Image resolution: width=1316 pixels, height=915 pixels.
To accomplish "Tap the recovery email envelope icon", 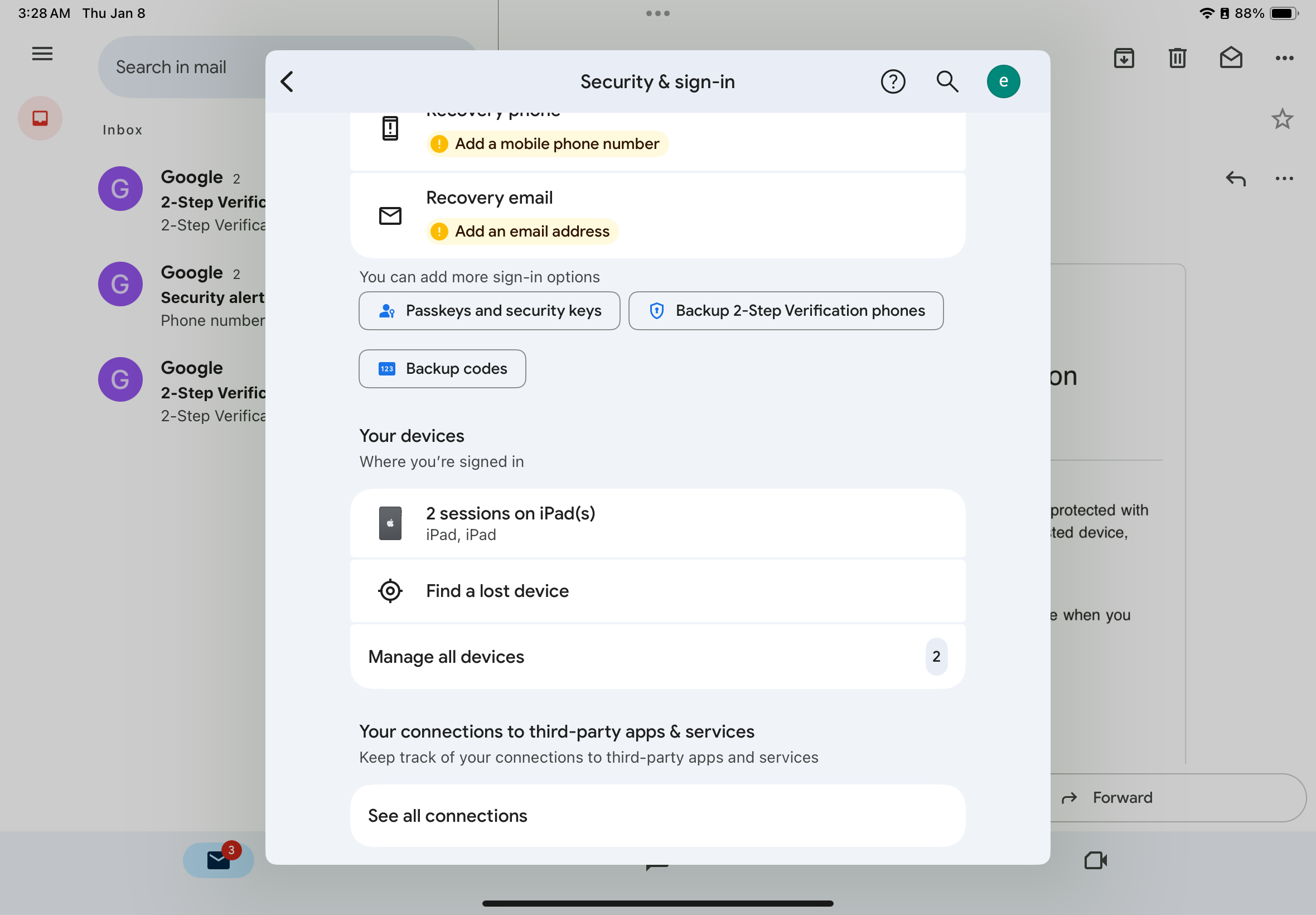I will pyautogui.click(x=390, y=215).
